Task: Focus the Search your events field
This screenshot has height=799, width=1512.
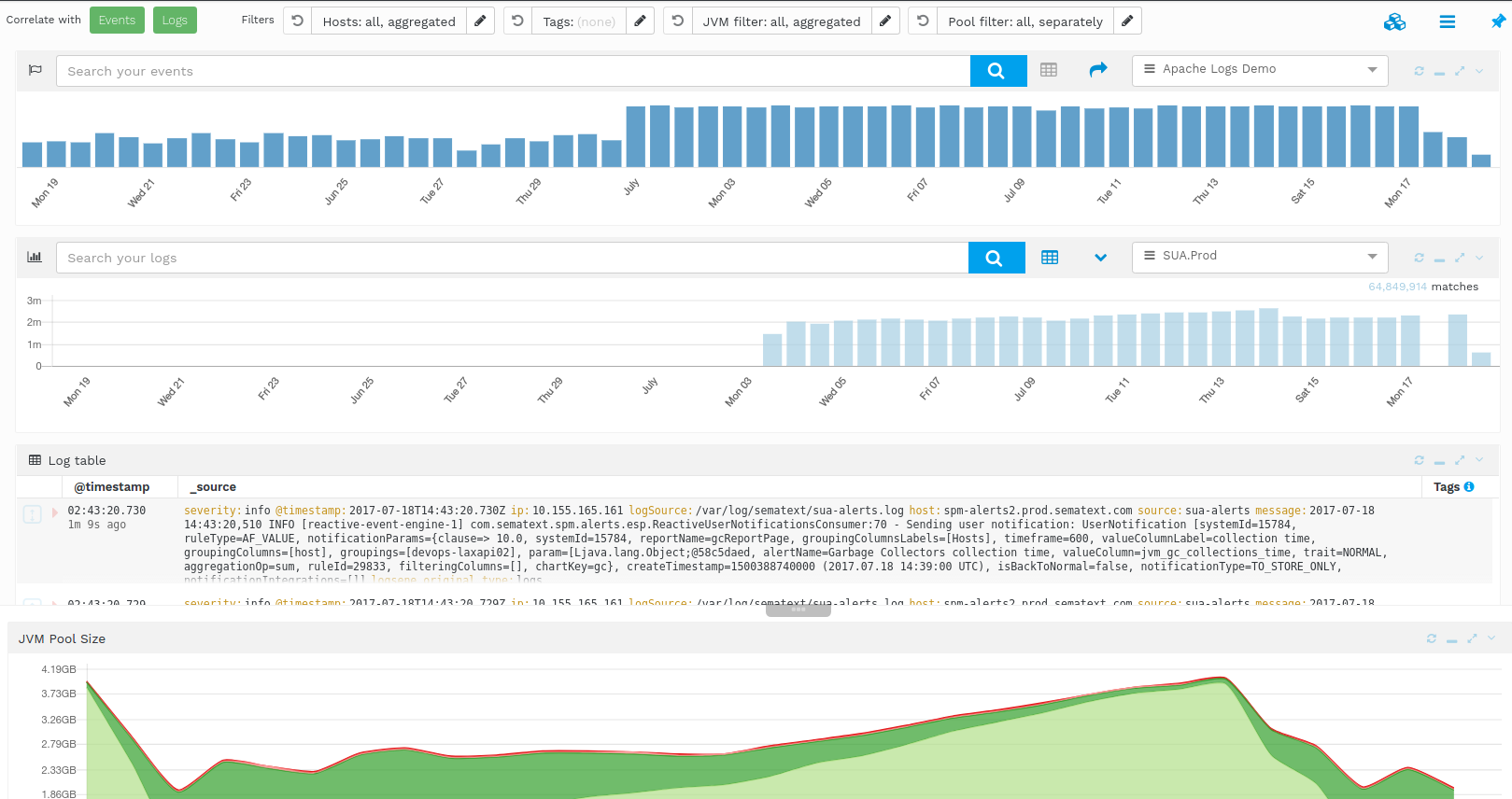Action: (x=513, y=71)
